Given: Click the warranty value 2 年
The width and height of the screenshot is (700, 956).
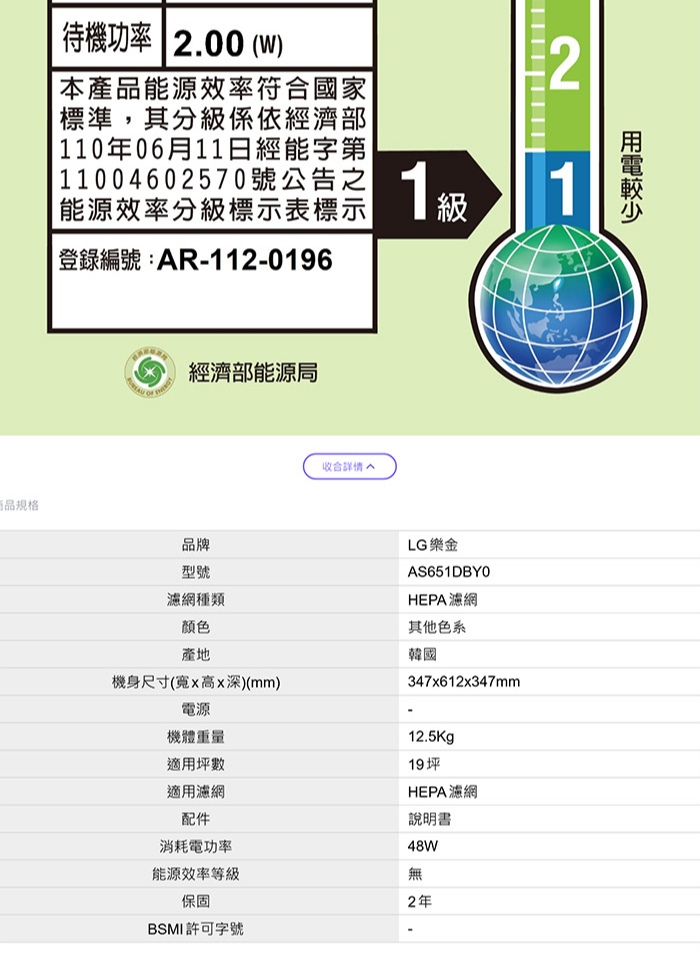Looking at the screenshot, I should [x=420, y=901].
